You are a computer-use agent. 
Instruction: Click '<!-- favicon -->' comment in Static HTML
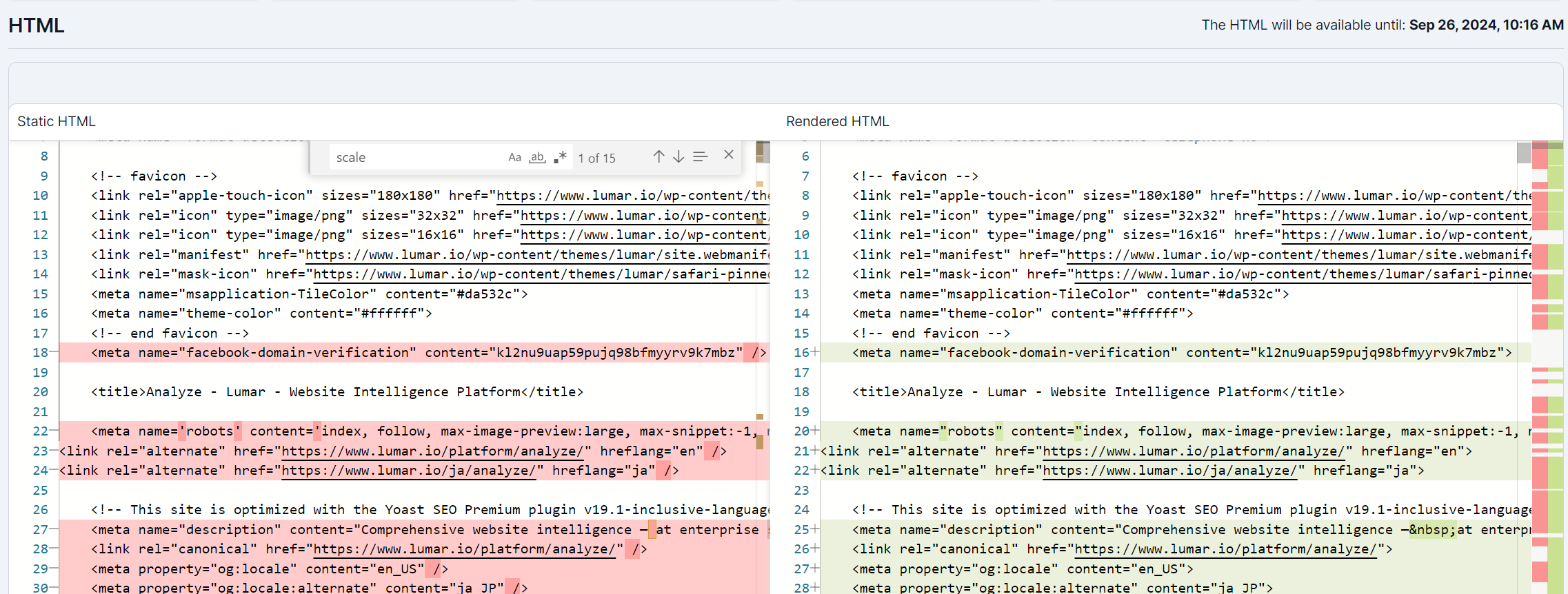click(154, 176)
